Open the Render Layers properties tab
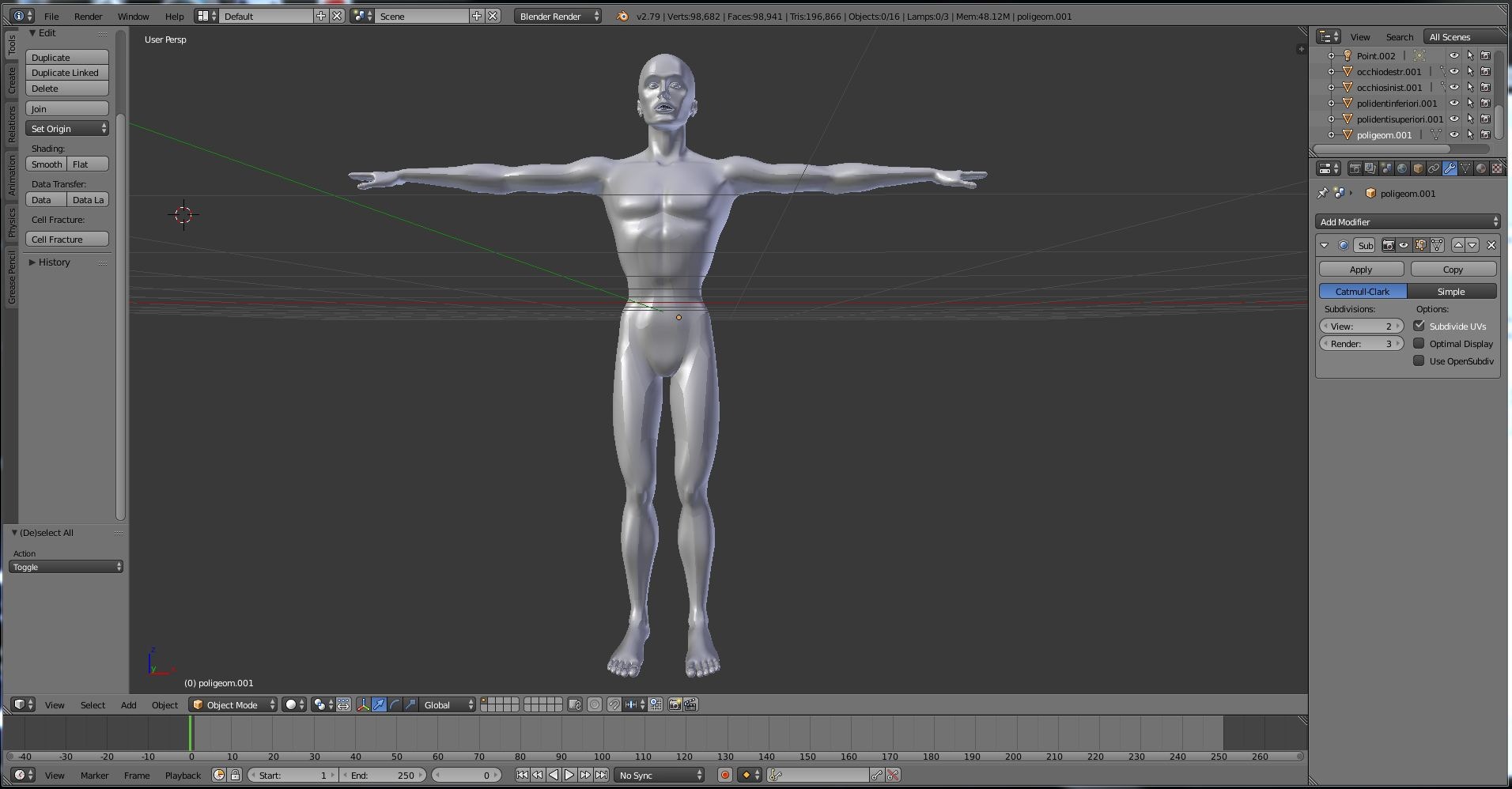 tap(1370, 168)
